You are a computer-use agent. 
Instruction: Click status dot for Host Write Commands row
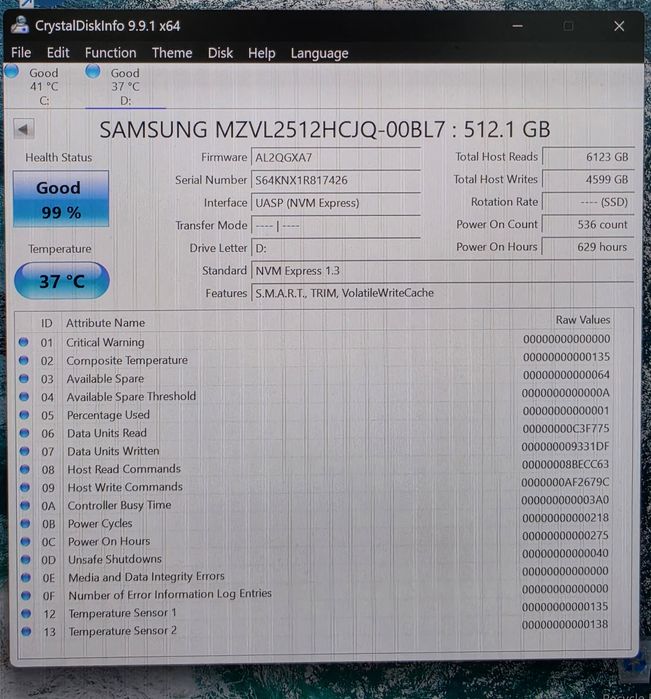coord(25,487)
